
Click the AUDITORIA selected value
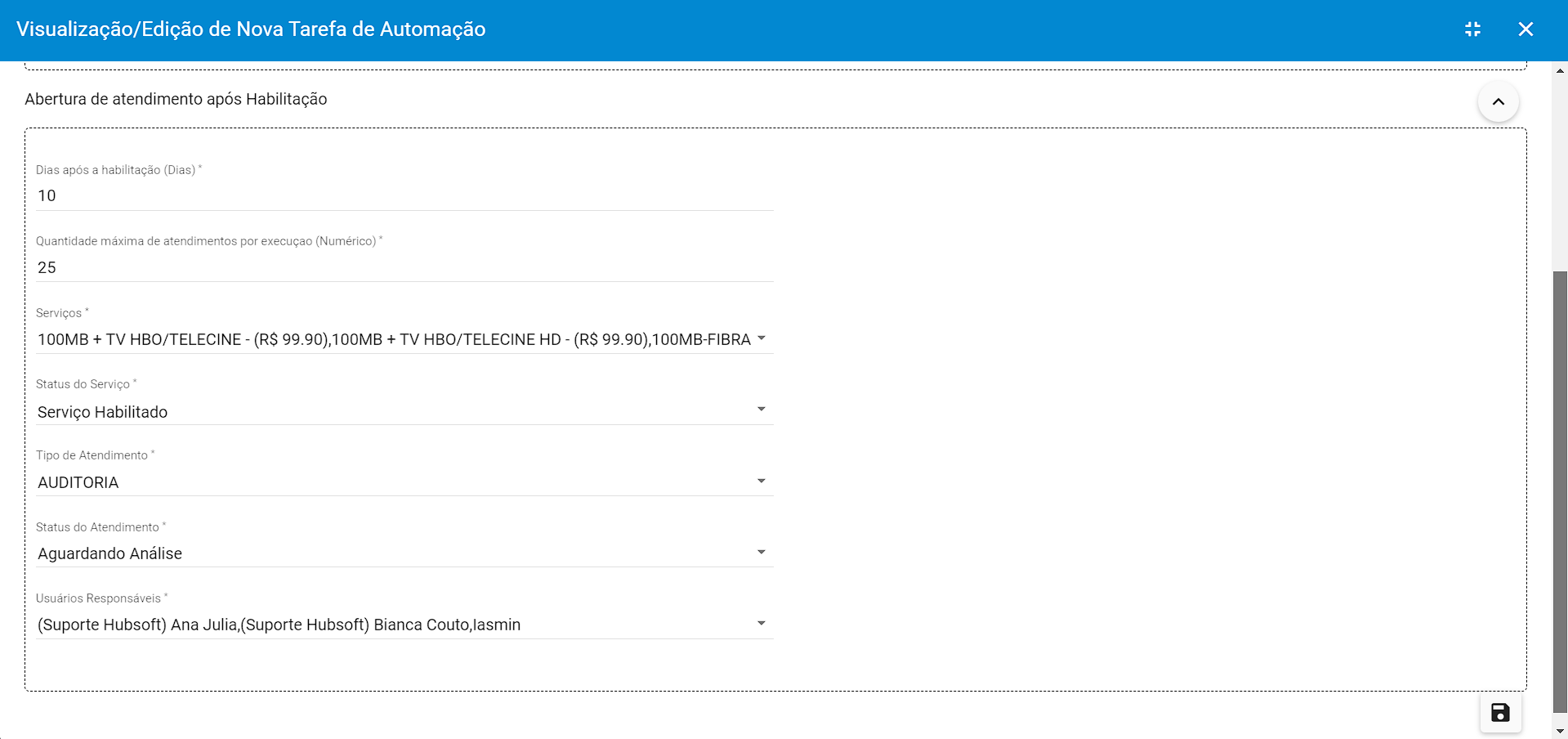tap(78, 483)
